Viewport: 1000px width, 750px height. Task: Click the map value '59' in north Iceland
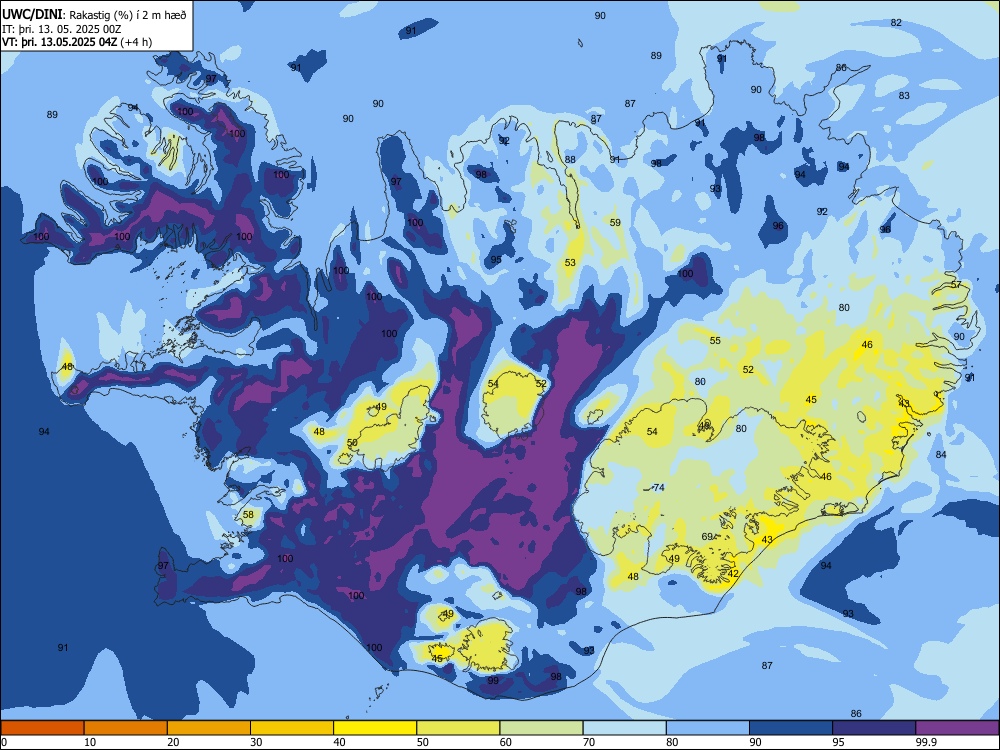615,223
